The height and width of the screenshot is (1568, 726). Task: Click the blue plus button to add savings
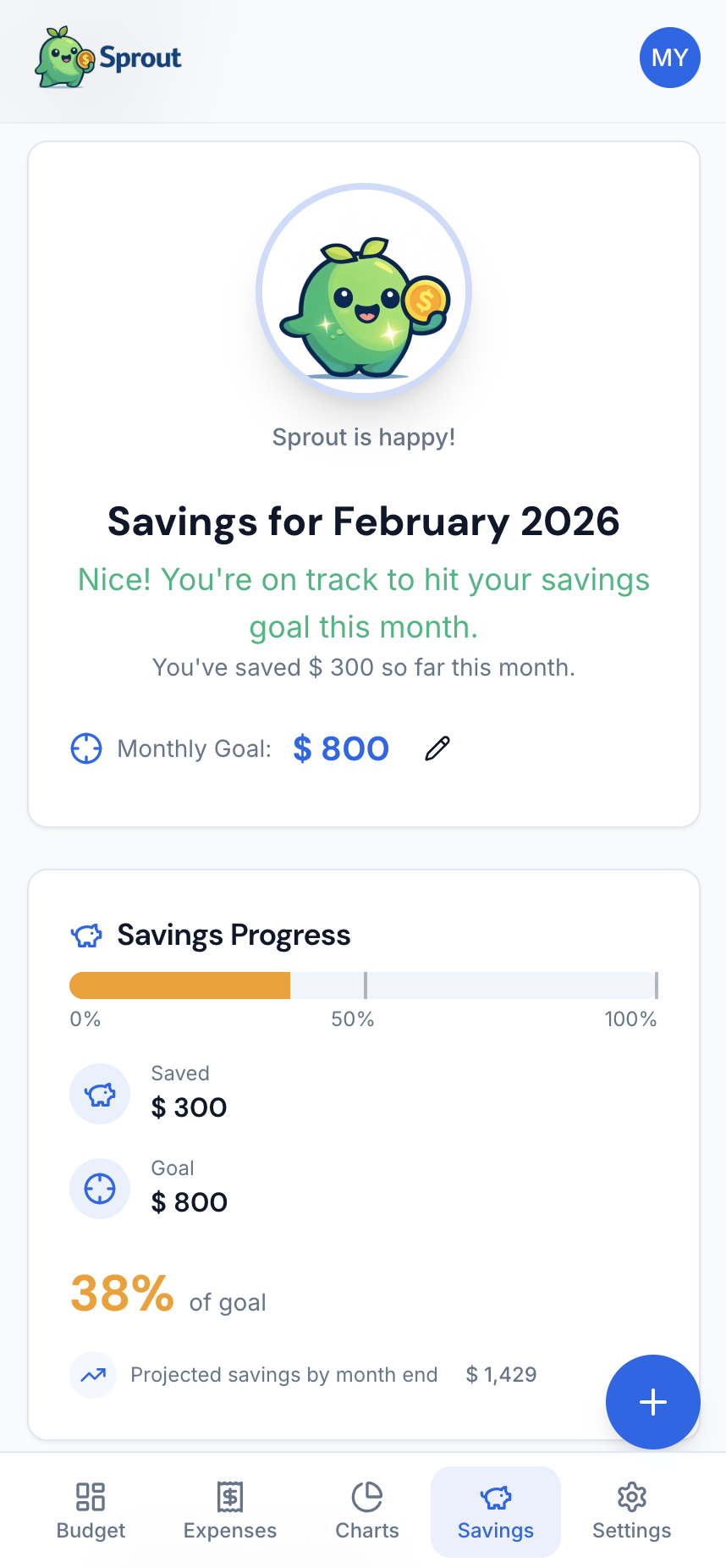(x=652, y=1402)
